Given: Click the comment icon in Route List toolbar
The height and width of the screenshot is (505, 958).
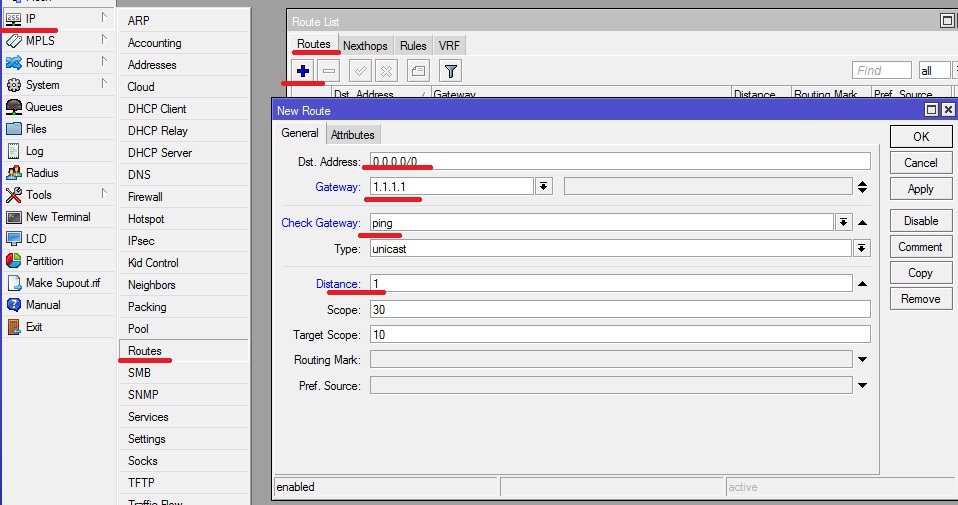Looking at the screenshot, I should point(418,71).
